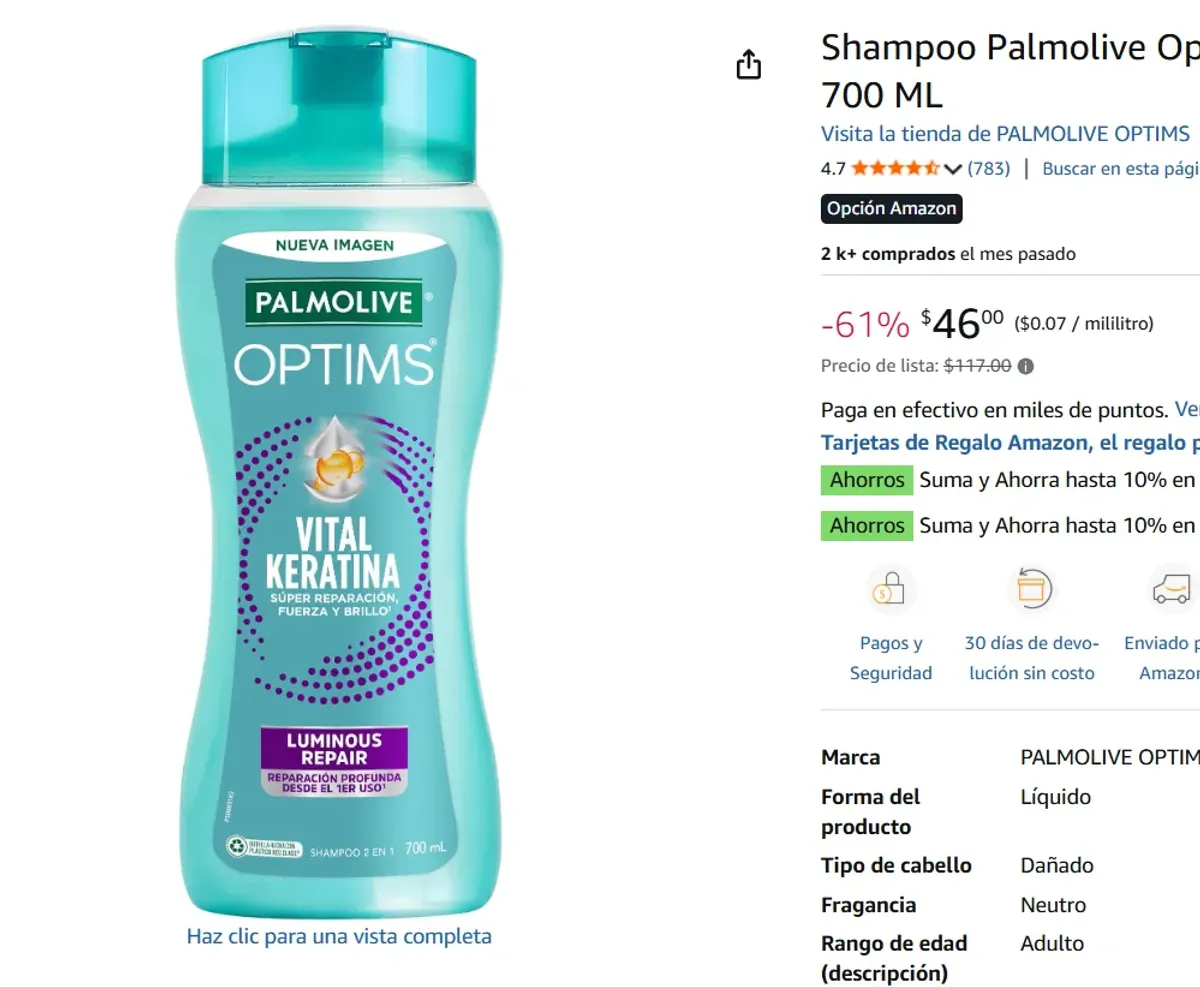Click the 4.7 star rating stars
Viewport: 1200px width, 987px height.
[x=893, y=168]
